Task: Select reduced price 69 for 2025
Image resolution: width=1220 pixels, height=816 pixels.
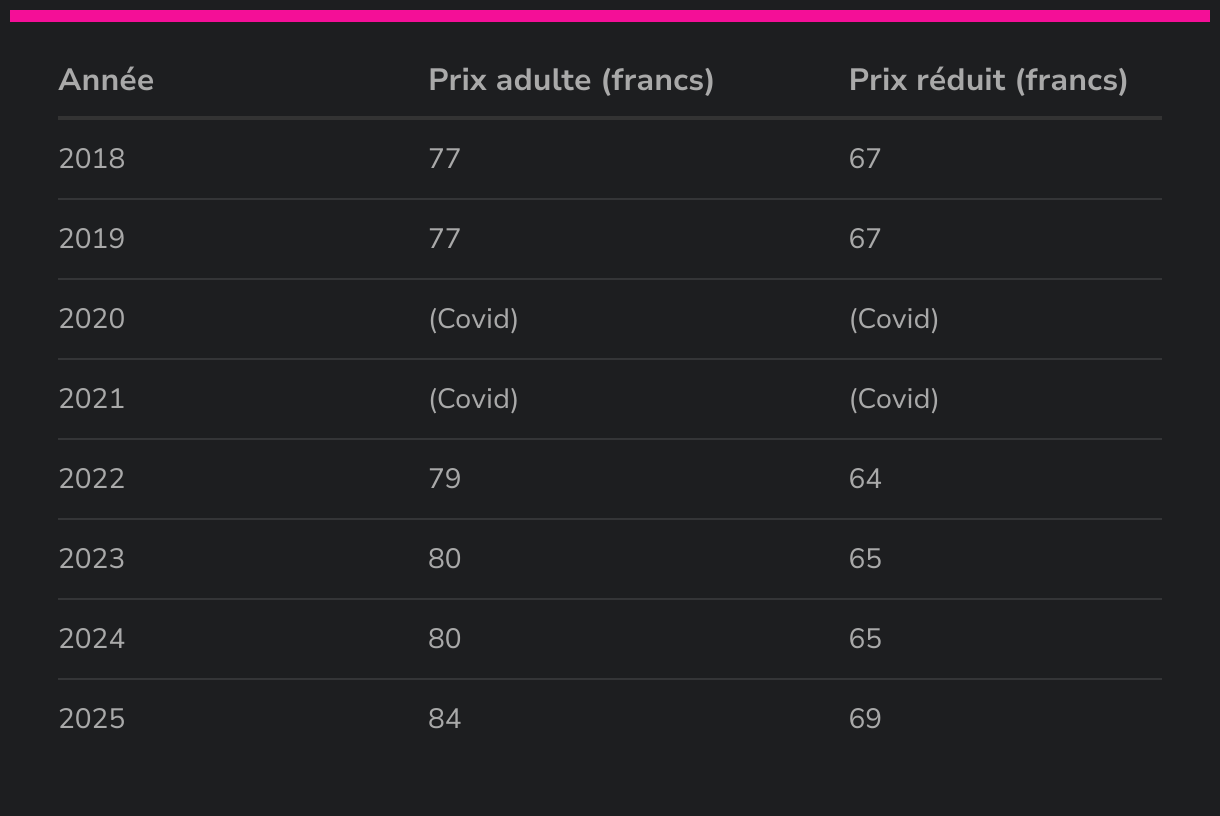Action: click(x=865, y=719)
